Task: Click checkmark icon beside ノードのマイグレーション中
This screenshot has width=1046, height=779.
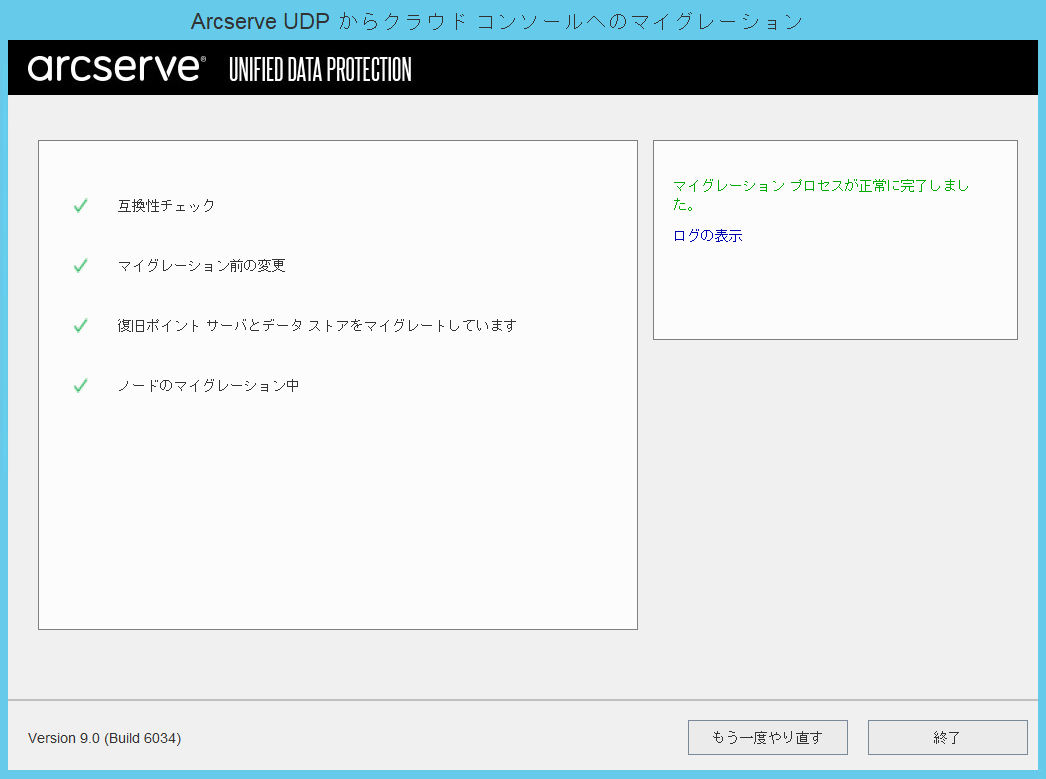Action: click(x=81, y=385)
